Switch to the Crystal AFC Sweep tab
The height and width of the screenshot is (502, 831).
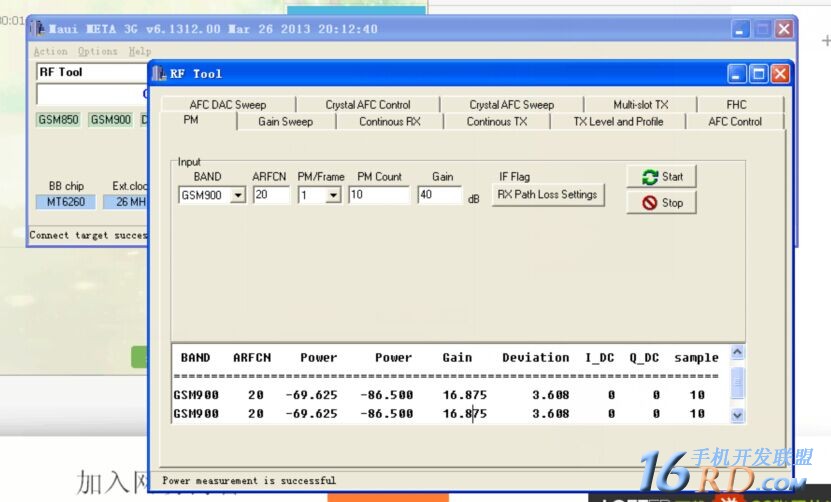coord(511,104)
